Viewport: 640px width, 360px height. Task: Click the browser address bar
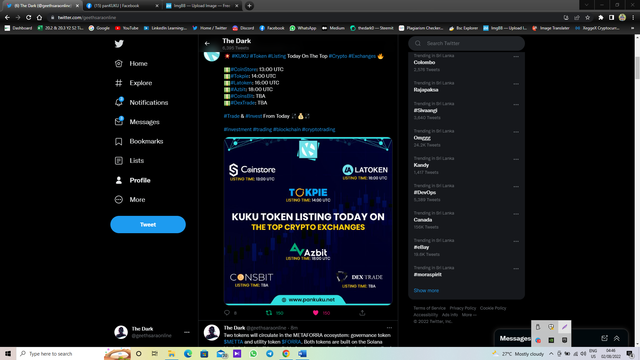tap(302, 18)
